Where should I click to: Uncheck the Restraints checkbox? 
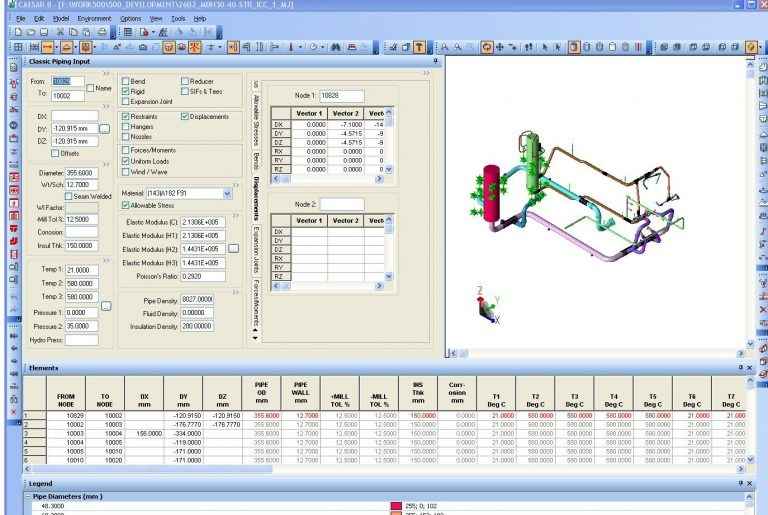point(126,116)
